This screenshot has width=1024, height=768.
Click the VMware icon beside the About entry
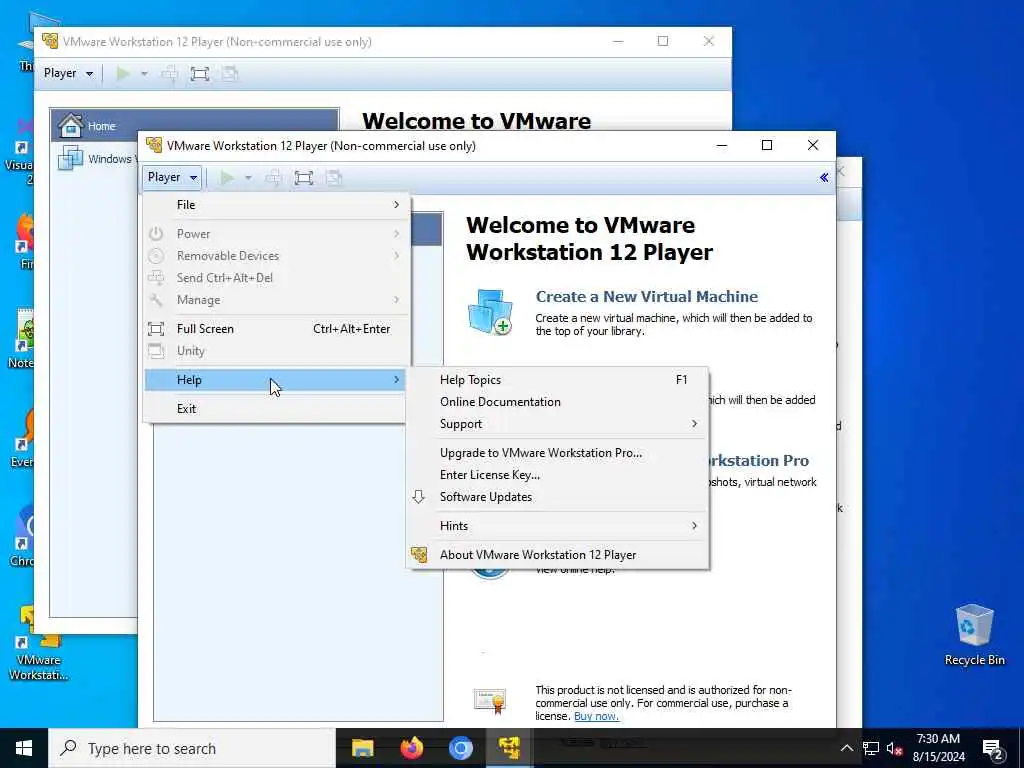click(419, 554)
